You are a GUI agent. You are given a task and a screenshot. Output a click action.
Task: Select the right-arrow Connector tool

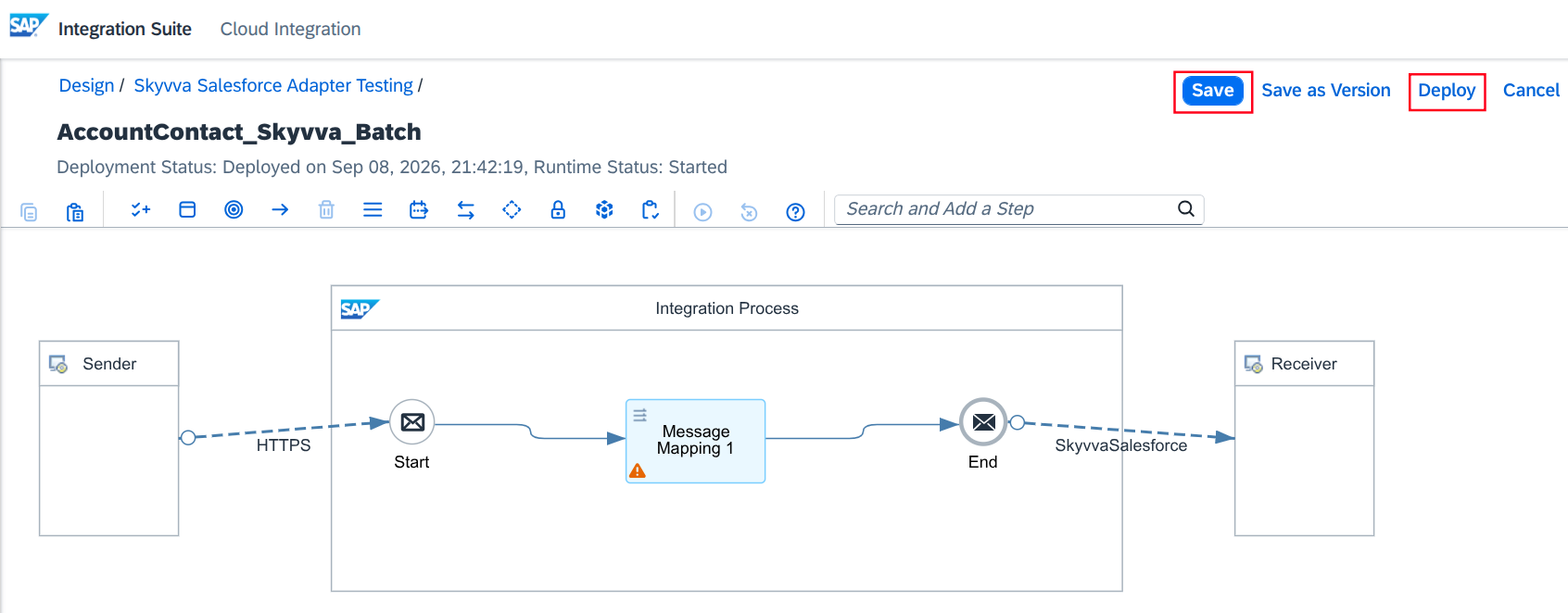click(x=280, y=210)
